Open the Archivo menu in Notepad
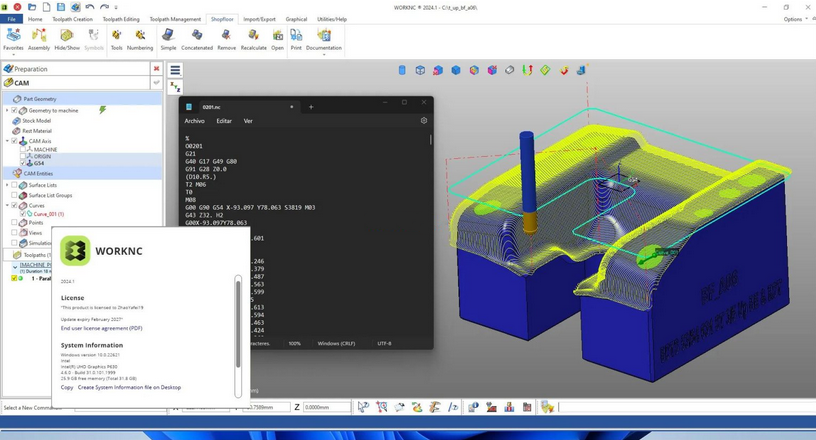The height and width of the screenshot is (440, 816). [x=194, y=121]
